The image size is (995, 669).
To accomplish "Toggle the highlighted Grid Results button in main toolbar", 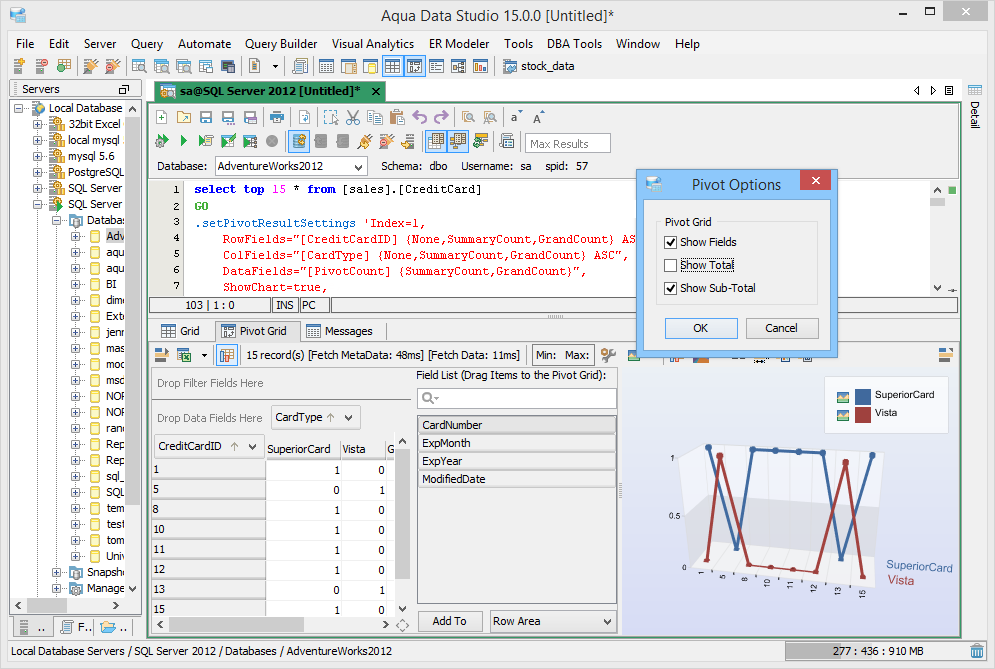I will [393, 66].
